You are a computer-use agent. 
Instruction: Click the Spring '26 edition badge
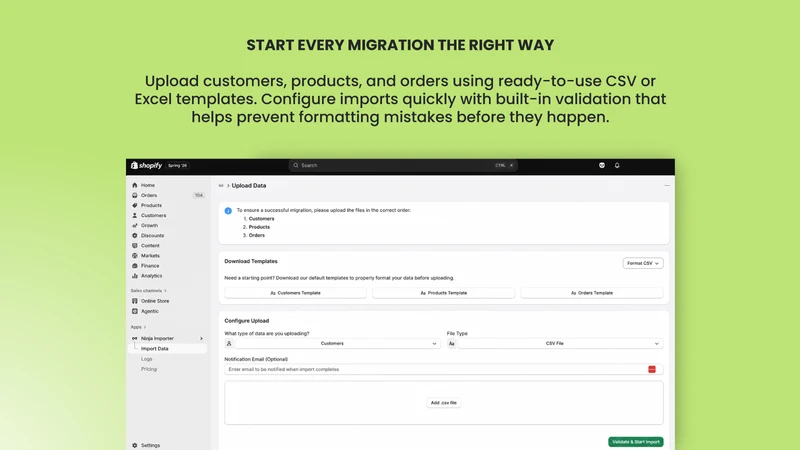pos(178,165)
